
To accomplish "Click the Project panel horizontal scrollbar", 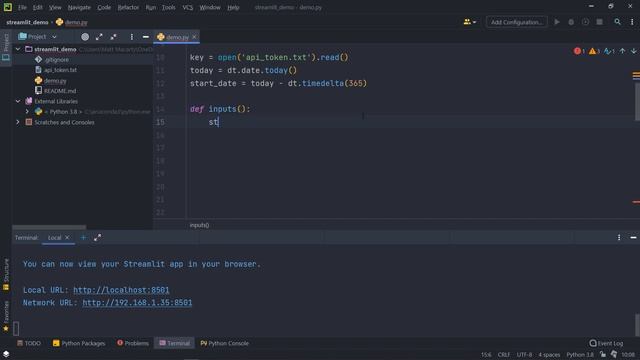I will [x=49, y=227].
